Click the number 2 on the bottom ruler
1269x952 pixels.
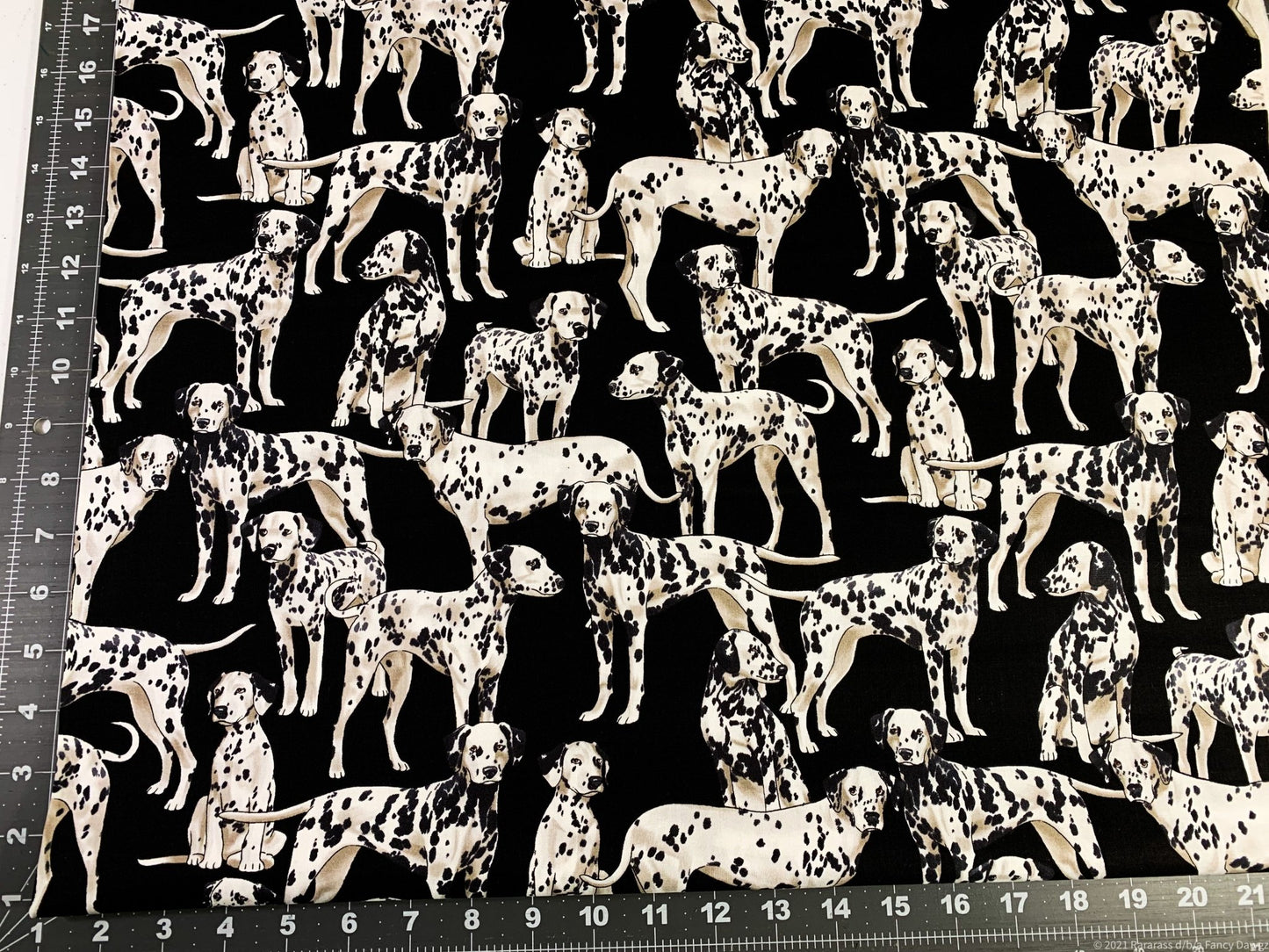click(99, 930)
